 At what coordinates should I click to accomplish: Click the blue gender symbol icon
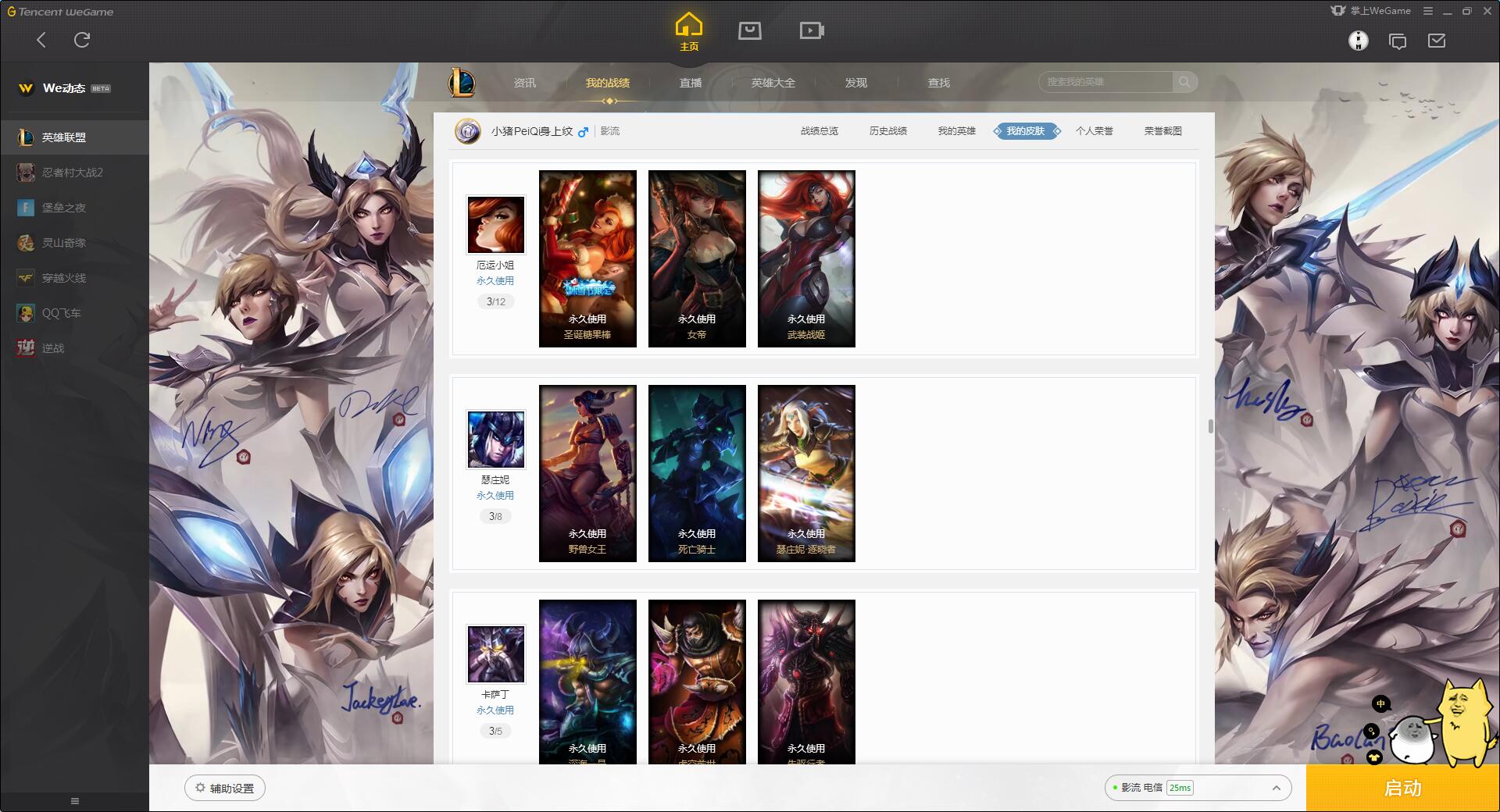(583, 132)
